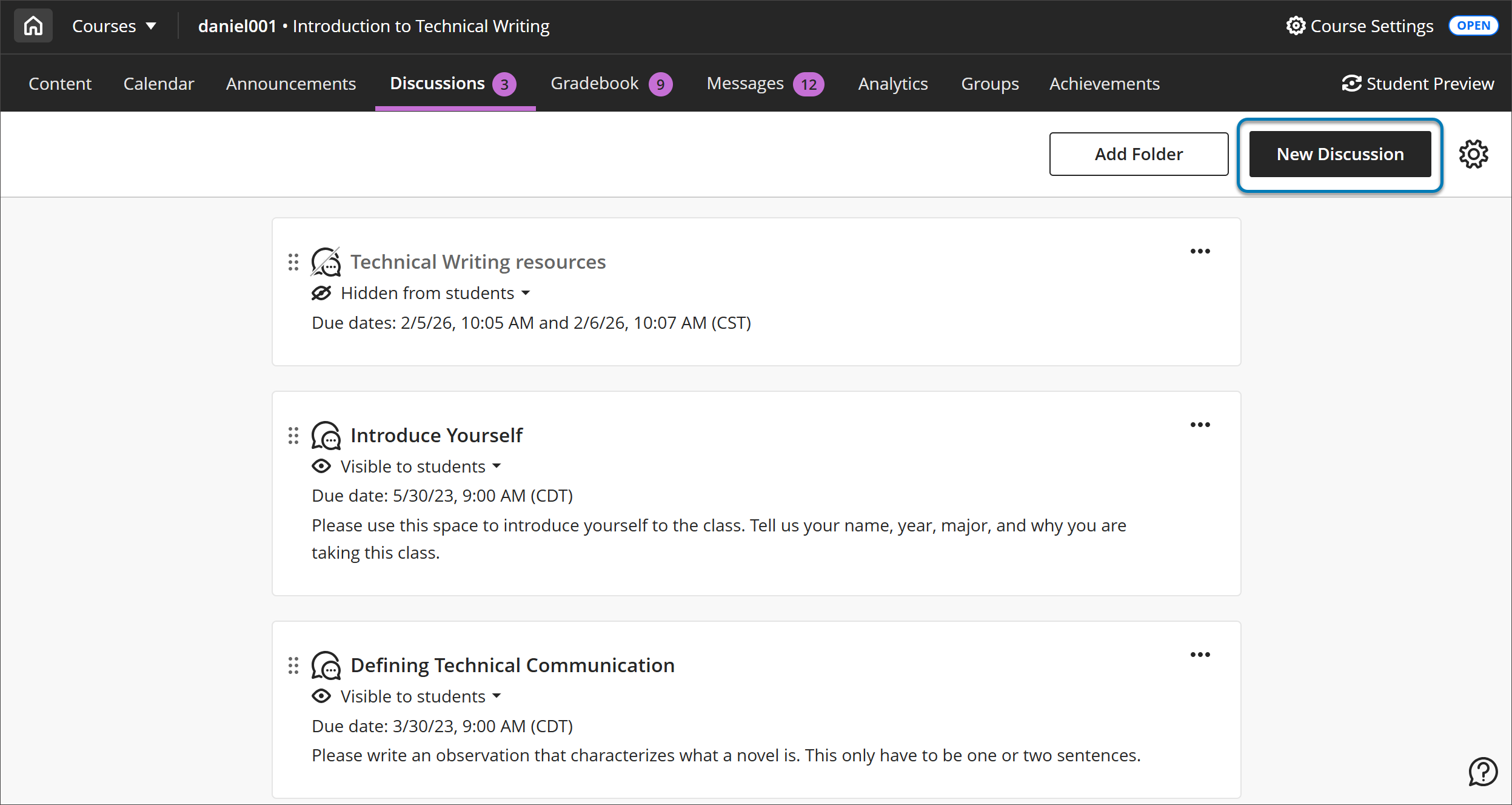
Task: Open the Hidden from students dropdown chevron
Action: coord(526,293)
